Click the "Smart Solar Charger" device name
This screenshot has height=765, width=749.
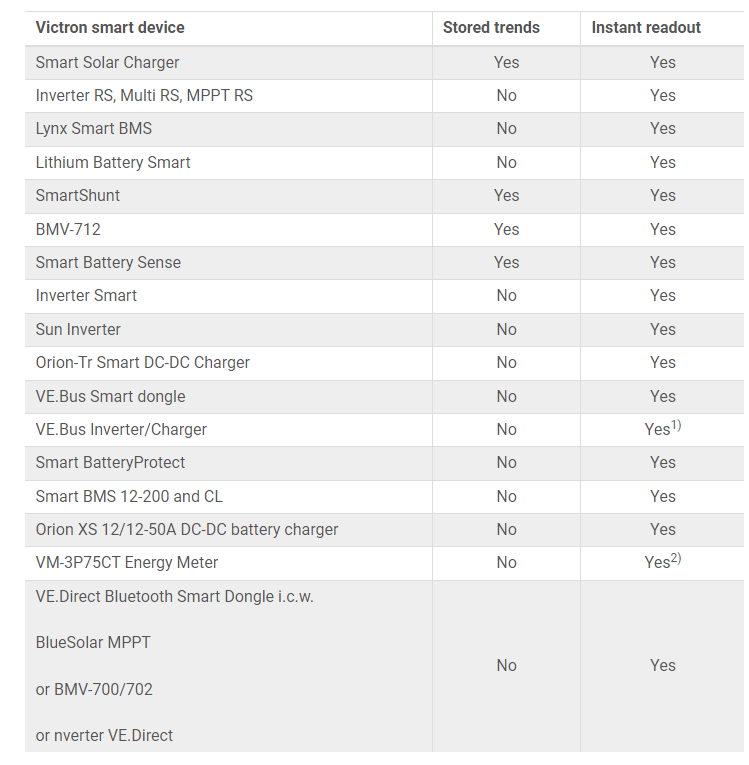pos(107,62)
